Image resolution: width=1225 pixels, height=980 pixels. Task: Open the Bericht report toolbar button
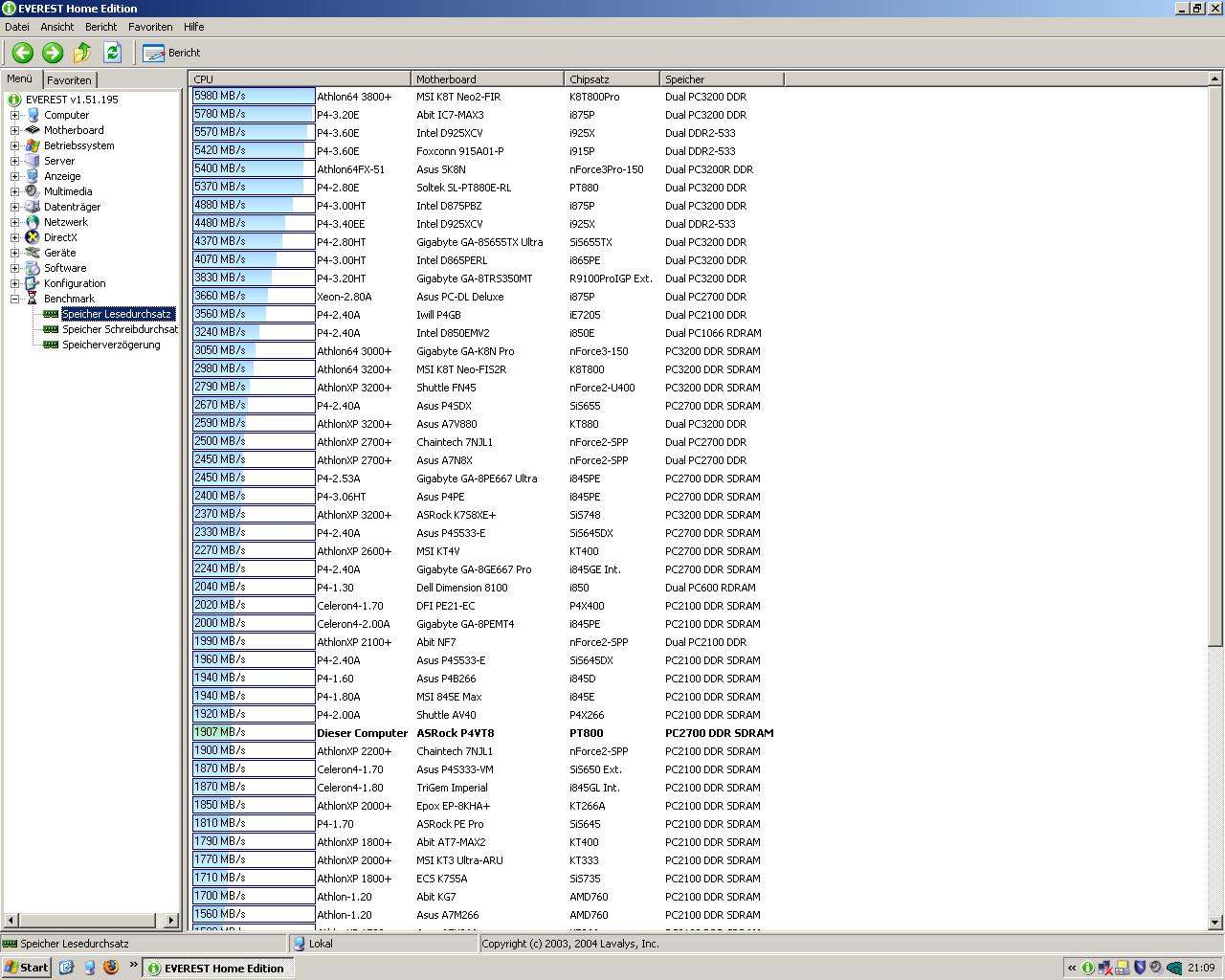coord(171,53)
